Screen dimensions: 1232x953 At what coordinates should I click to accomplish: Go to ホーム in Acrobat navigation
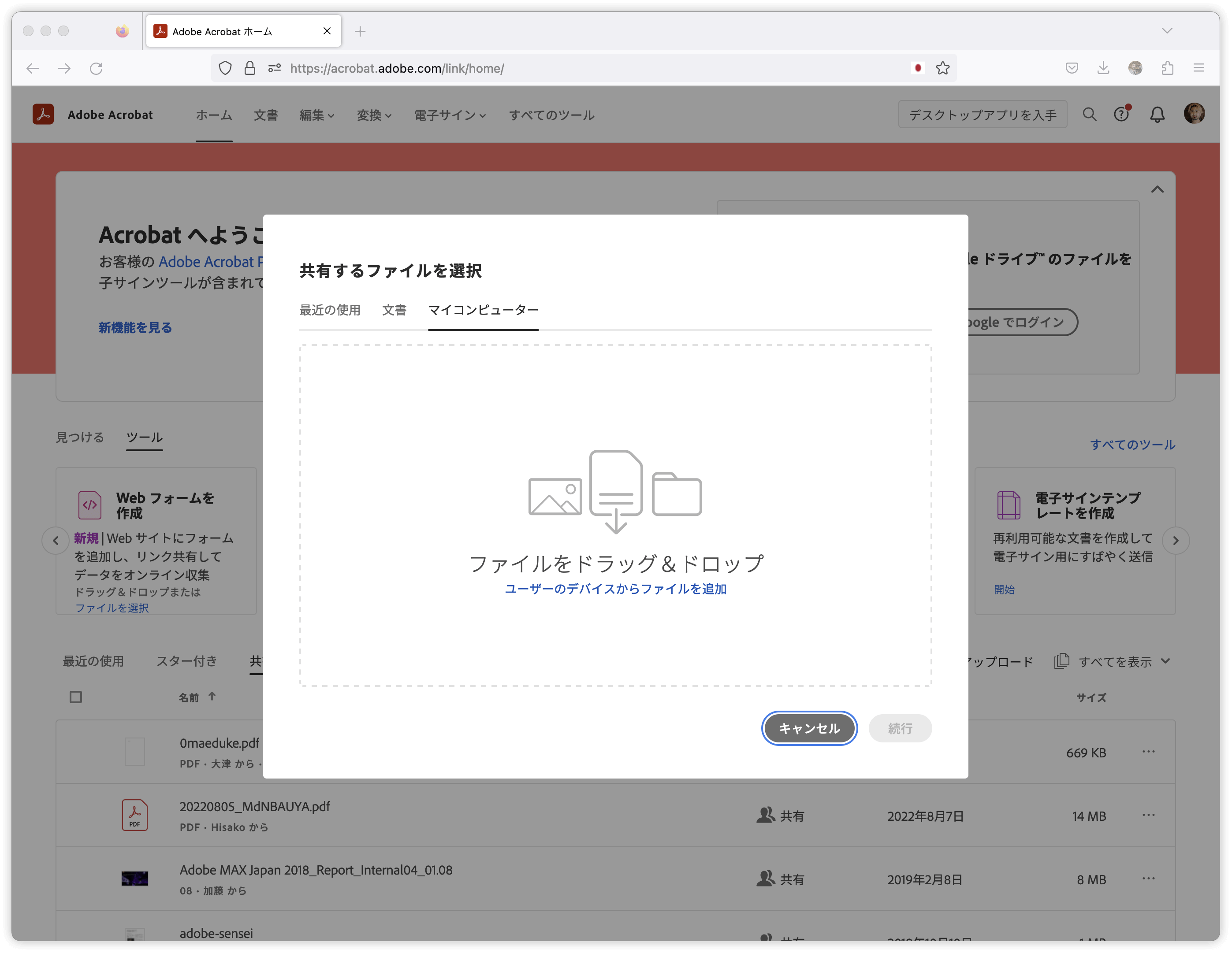214,115
